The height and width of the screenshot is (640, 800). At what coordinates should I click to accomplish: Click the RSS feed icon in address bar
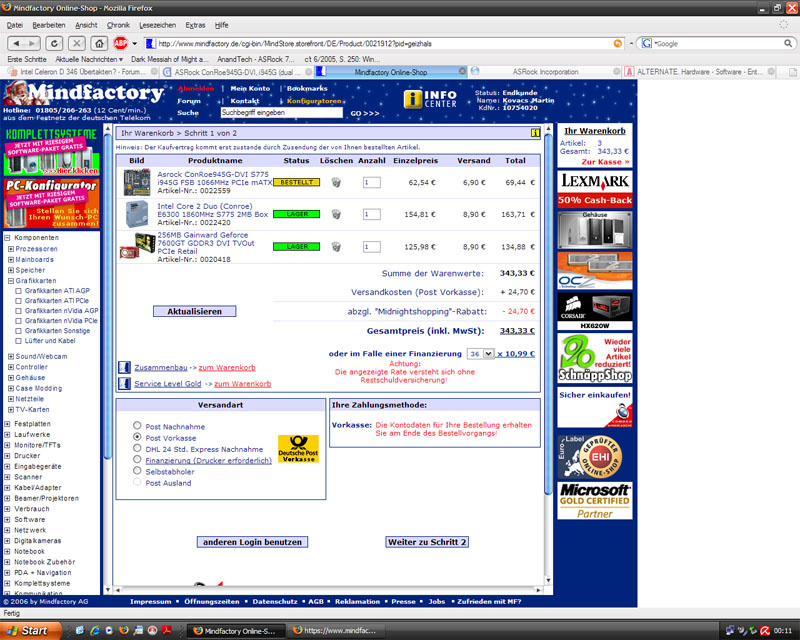pos(617,44)
